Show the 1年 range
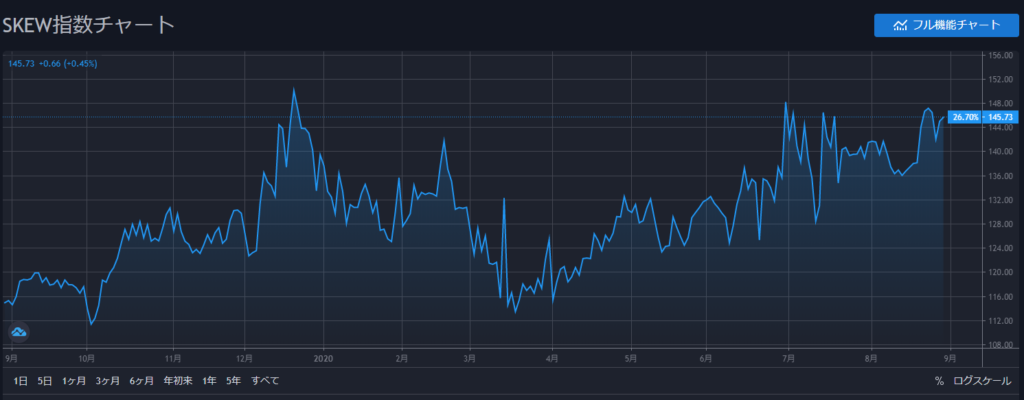Screen dimensions: 1024x400 [209, 380]
